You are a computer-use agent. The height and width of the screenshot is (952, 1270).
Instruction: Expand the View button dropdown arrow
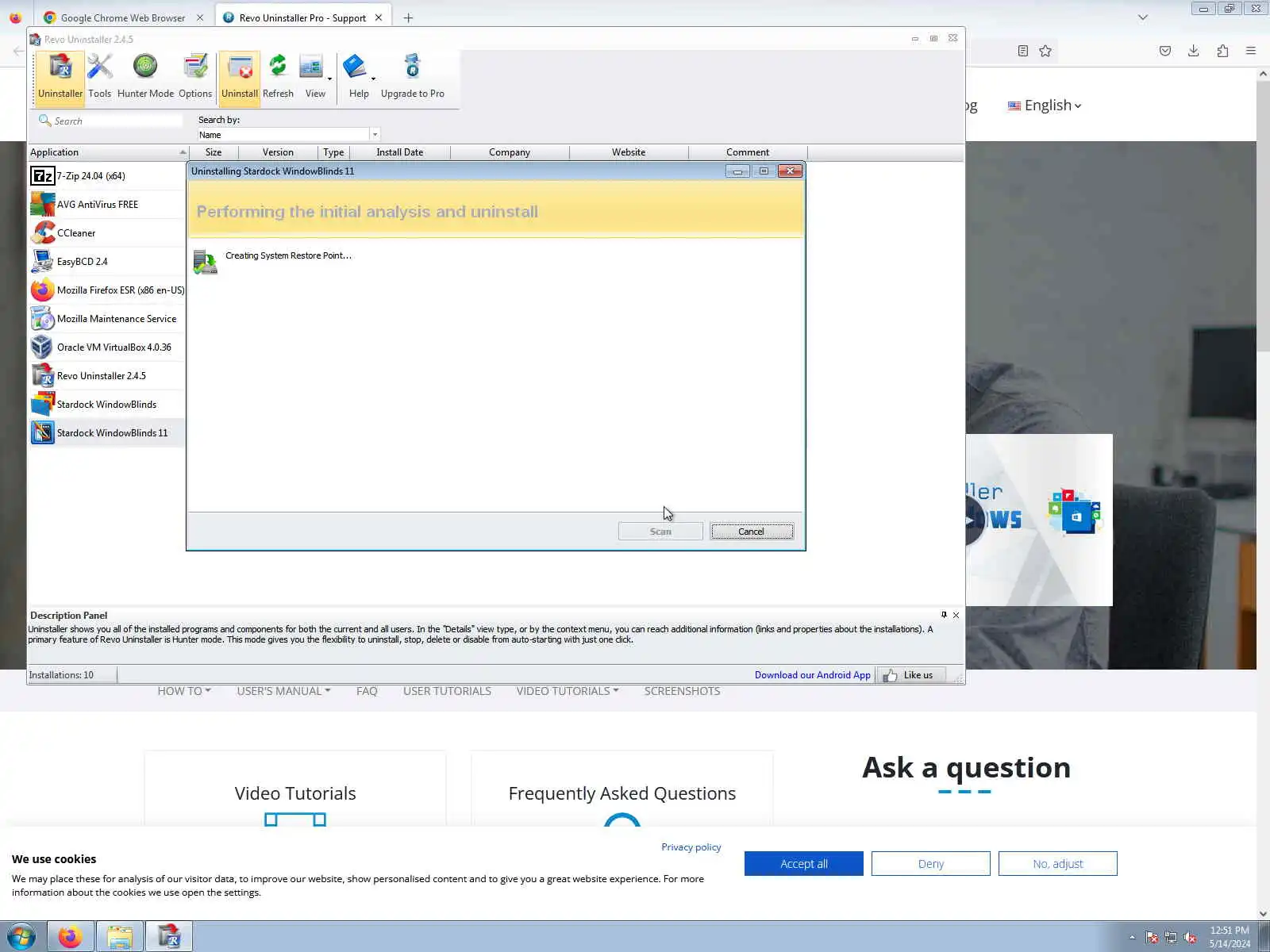point(329,79)
